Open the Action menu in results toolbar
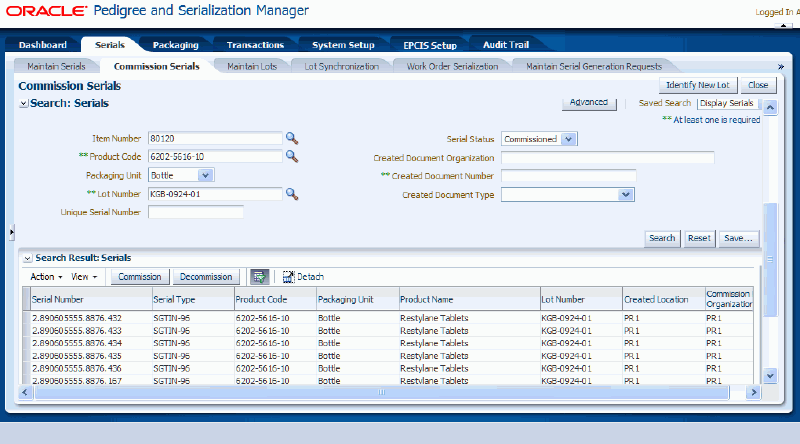This screenshot has height=444, width=800. [46, 276]
